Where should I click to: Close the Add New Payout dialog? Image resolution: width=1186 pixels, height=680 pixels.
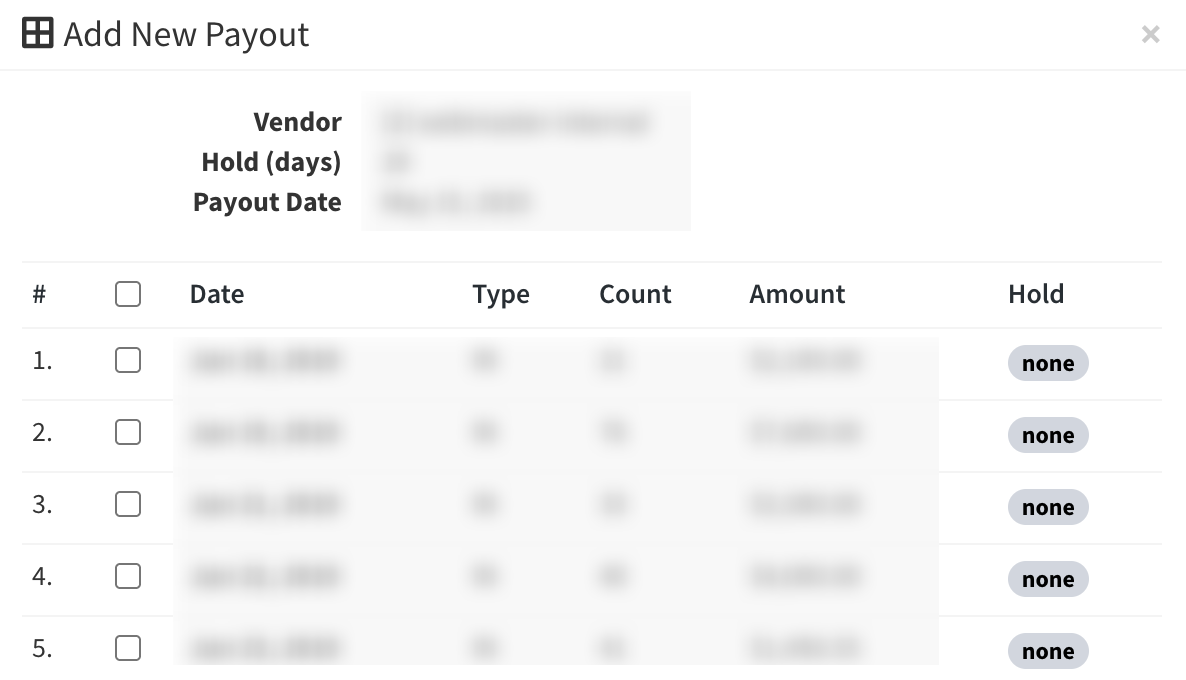(1150, 34)
